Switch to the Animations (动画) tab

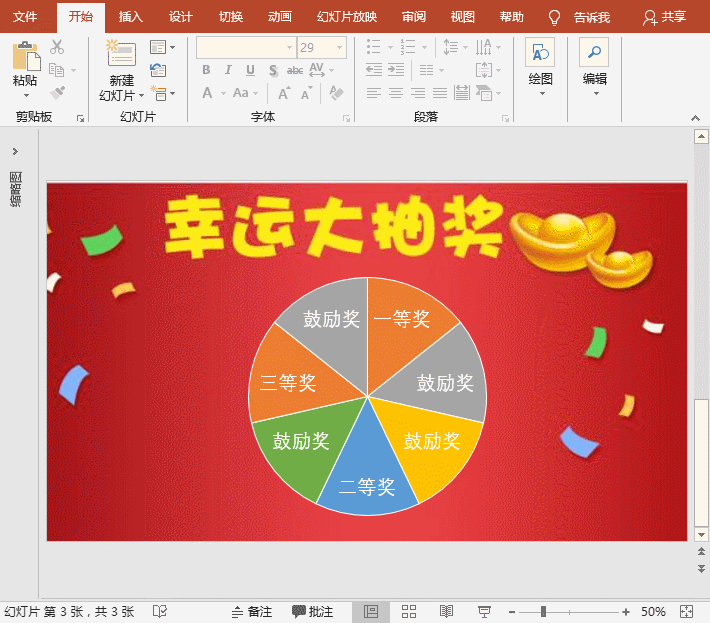click(280, 17)
